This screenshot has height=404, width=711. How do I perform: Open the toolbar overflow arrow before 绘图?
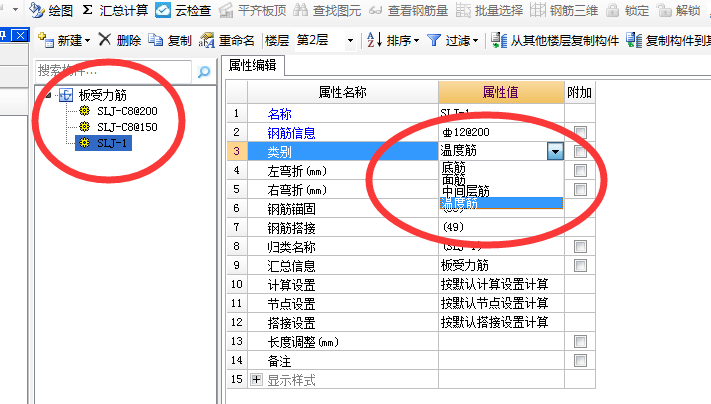pyautogui.click(x=15, y=9)
